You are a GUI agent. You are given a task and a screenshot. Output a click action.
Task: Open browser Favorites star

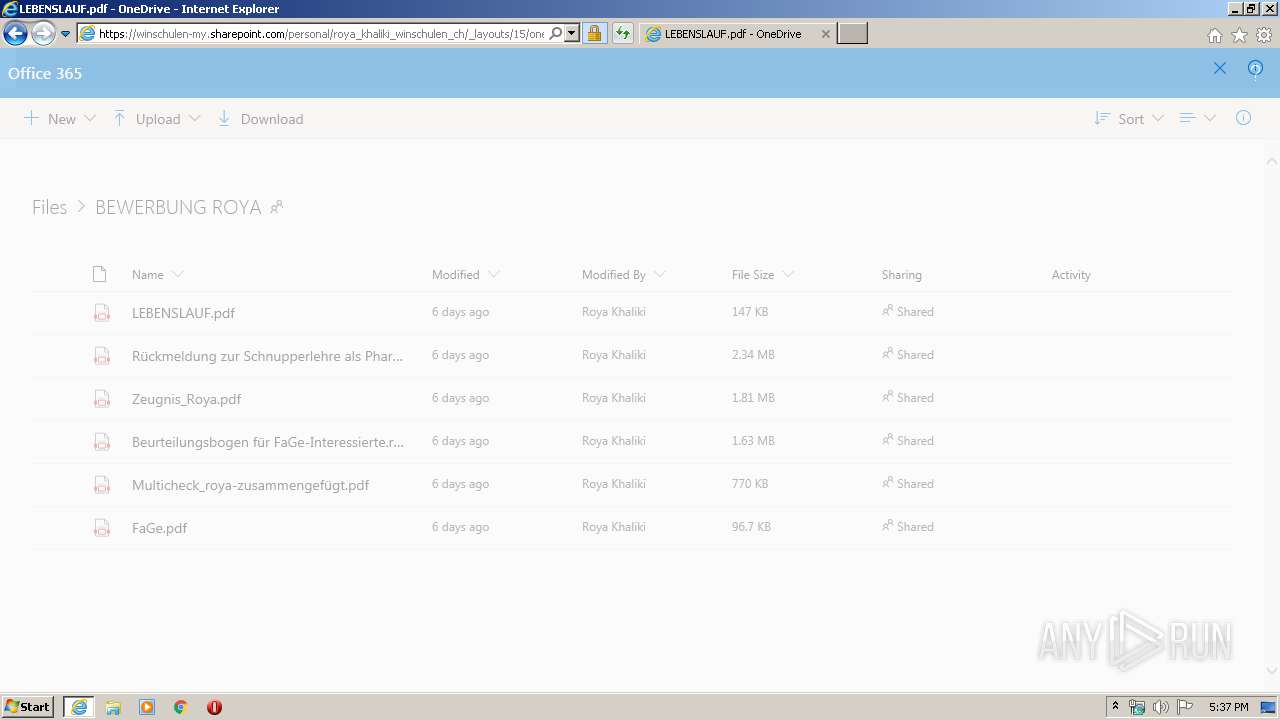pyautogui.click(x=1239, y=35)
